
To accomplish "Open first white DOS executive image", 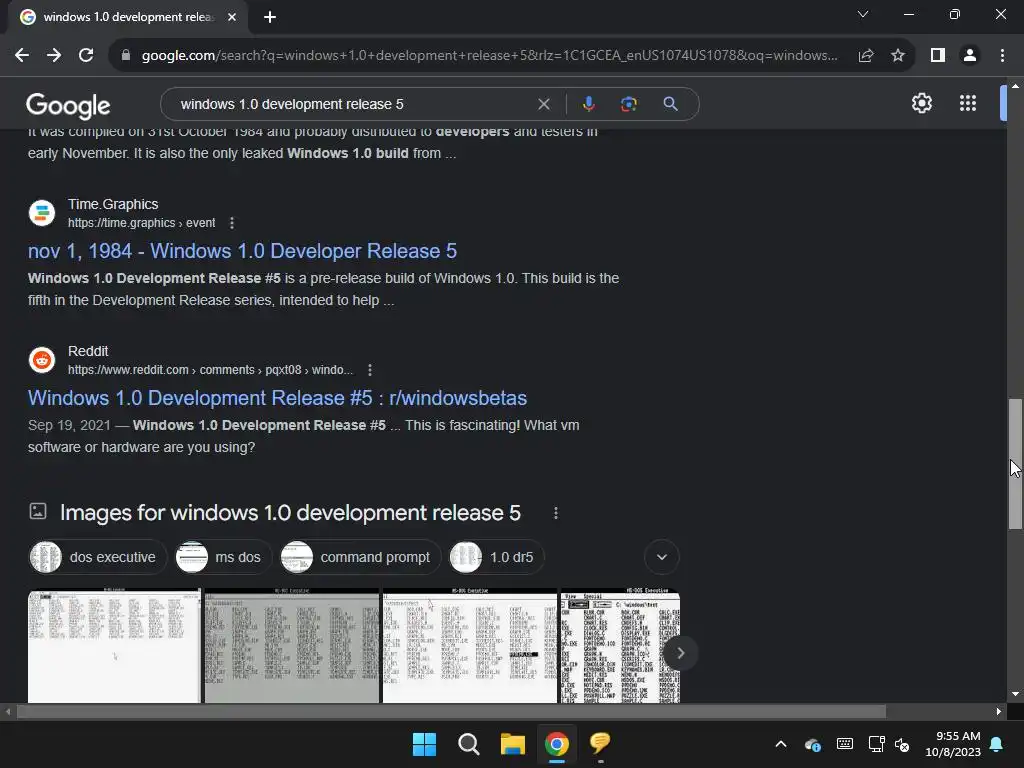I will point(114,646).
